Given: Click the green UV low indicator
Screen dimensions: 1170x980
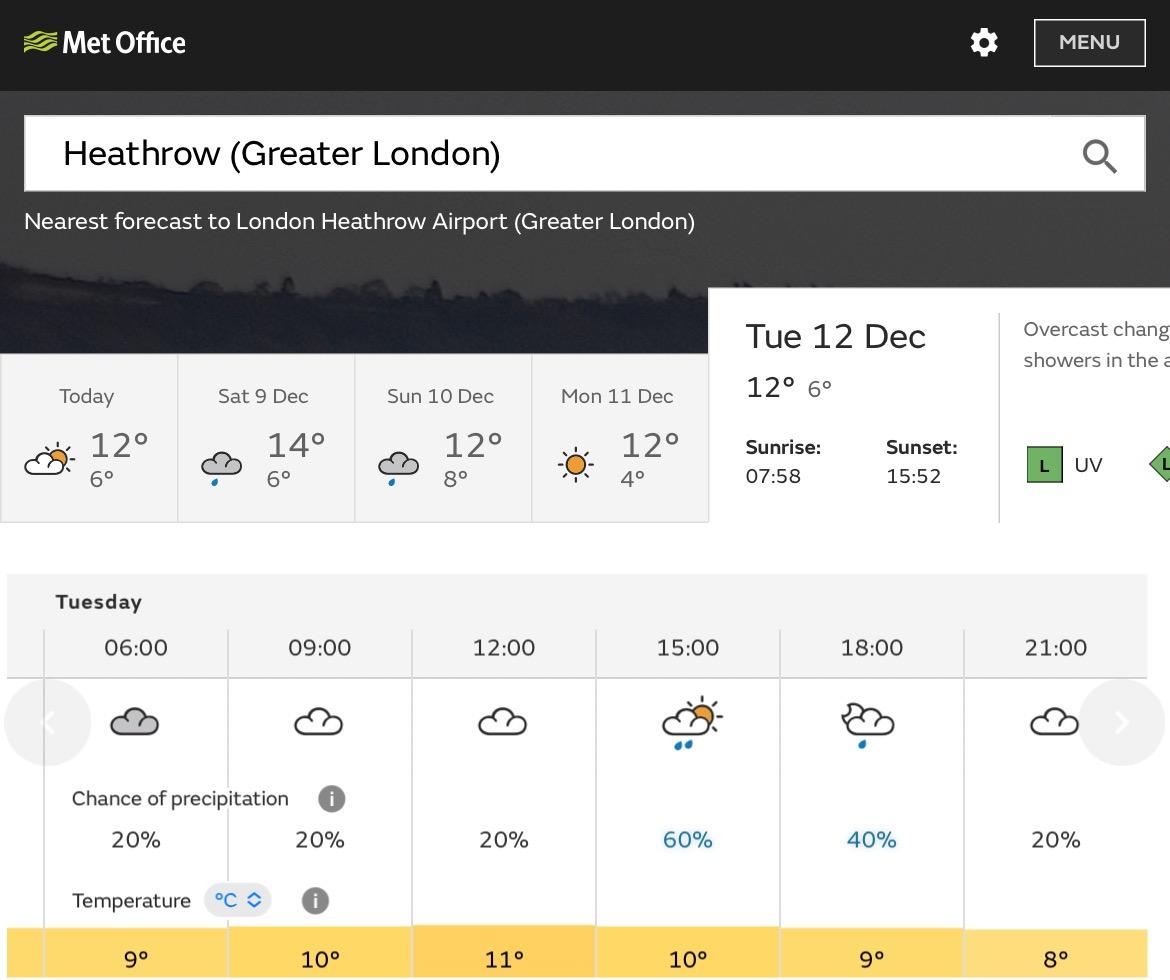Looking at the screenshot, I should (x=1045, y=464).
